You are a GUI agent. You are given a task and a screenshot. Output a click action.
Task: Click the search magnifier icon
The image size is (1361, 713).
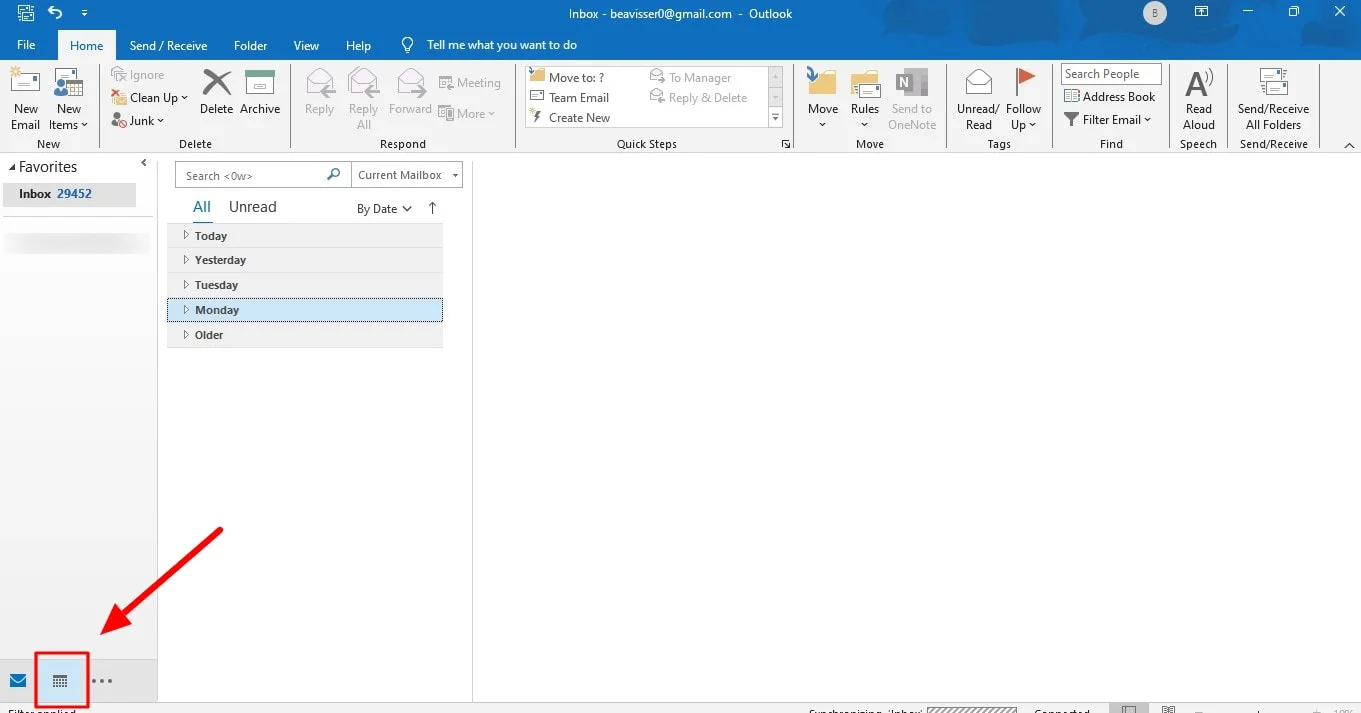334,174
